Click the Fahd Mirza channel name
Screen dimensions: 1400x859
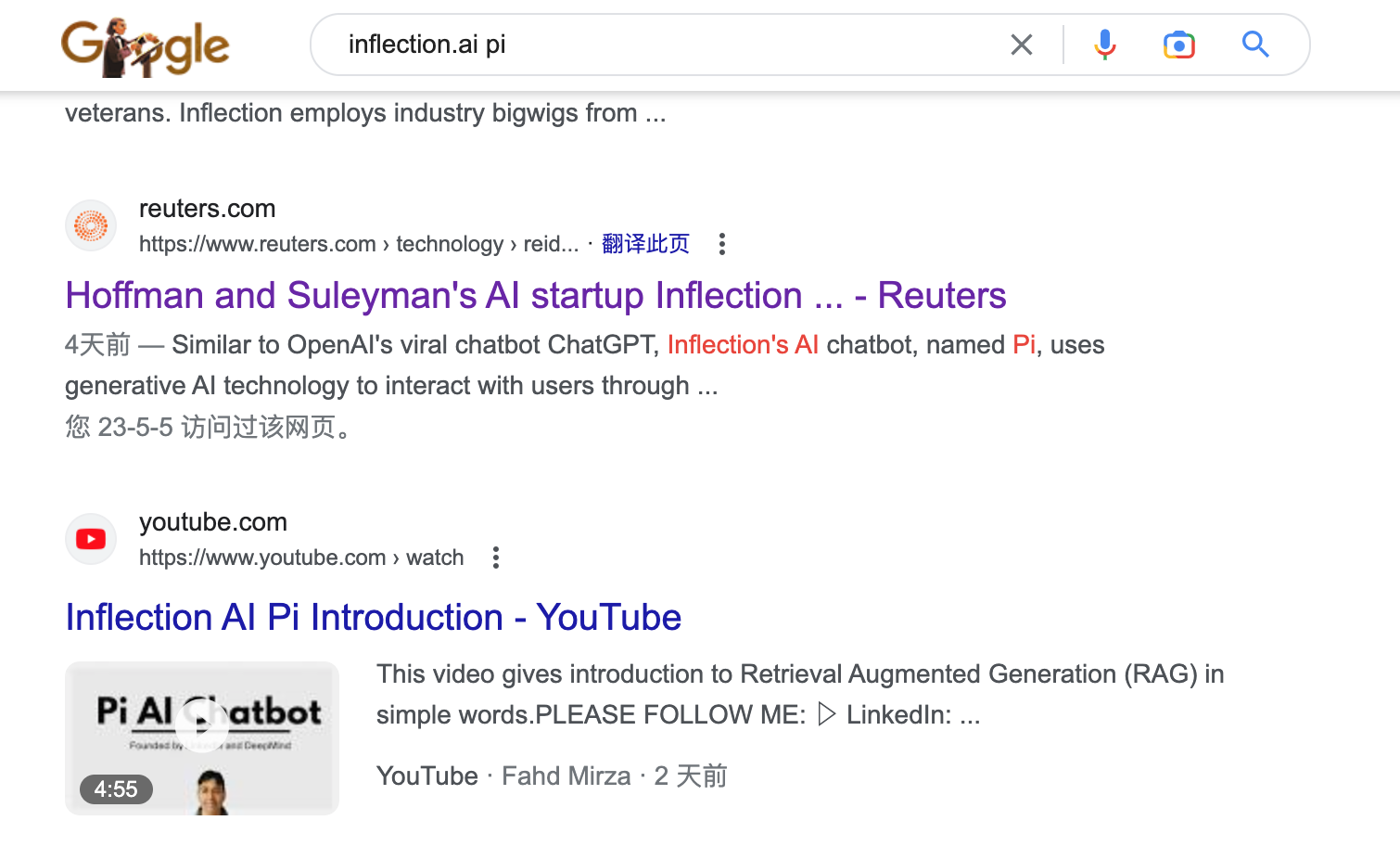(566, 776)
